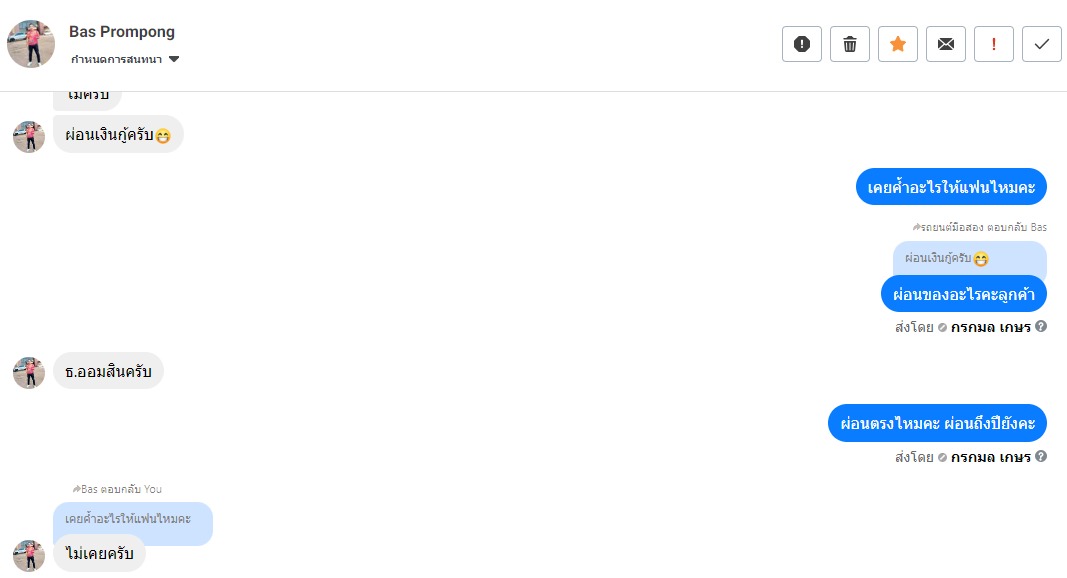Click sender name กรกมล เกษร under ผ่อนของอะไรคะลูกค้า
1067x578 pixels.
(x=990, y=327)
